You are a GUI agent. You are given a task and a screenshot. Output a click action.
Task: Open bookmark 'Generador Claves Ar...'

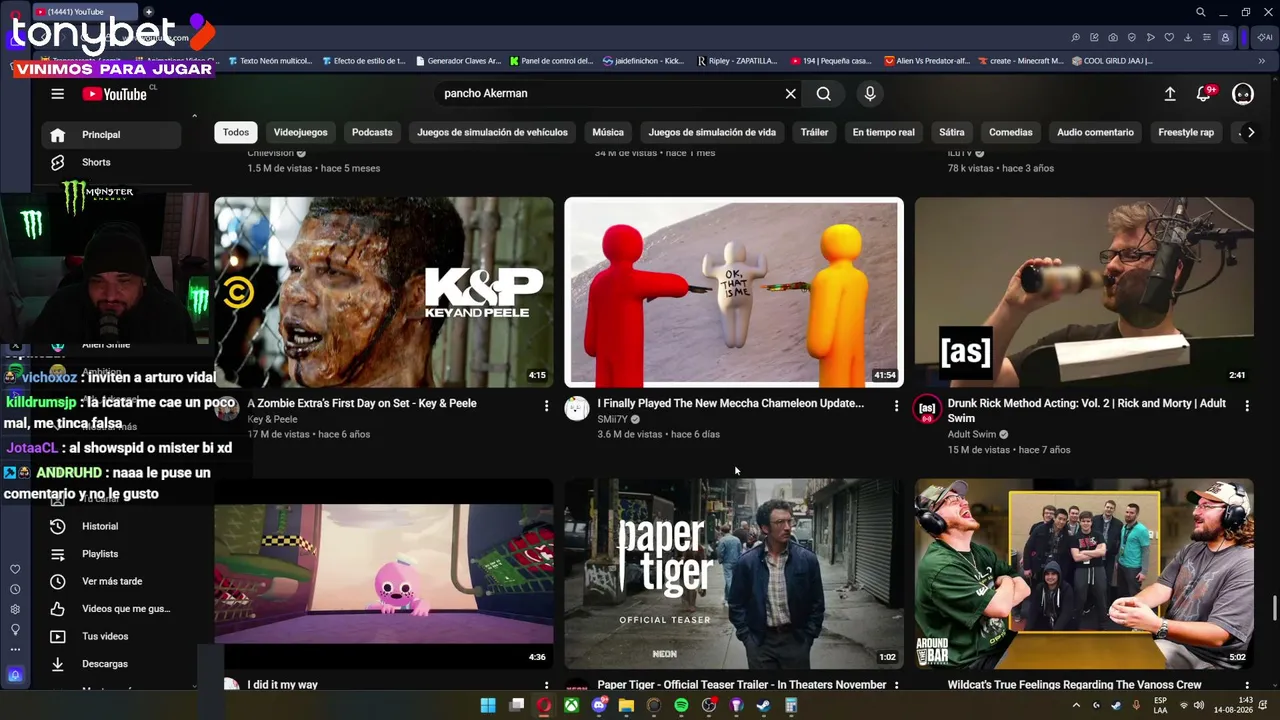(457, 61)
